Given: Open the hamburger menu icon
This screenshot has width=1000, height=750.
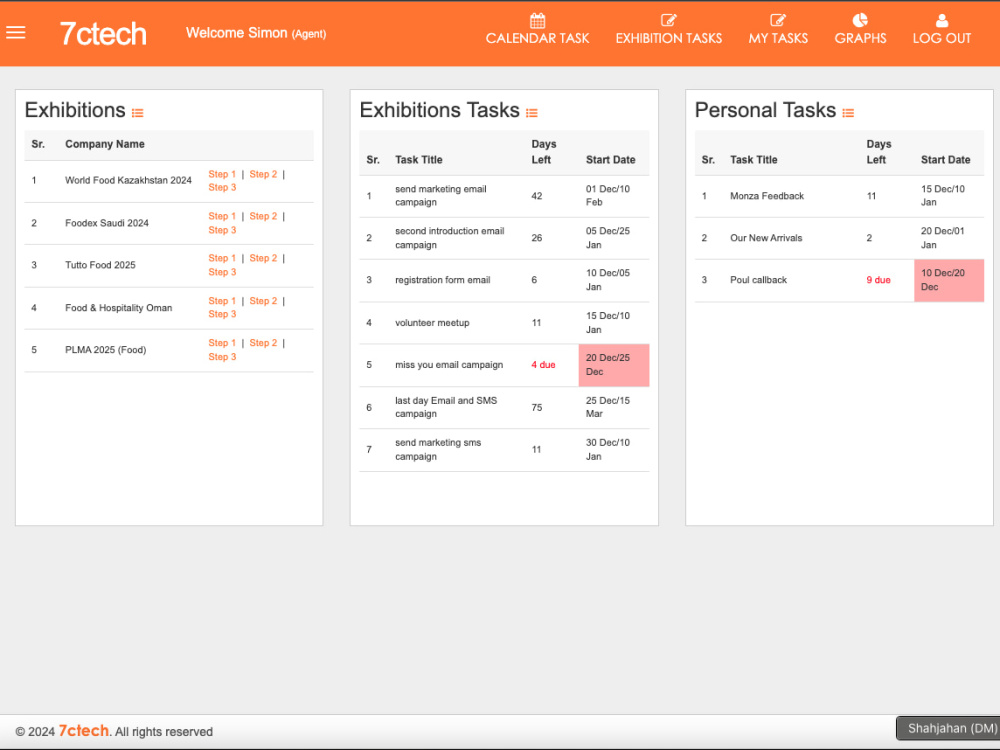Looking at the screenshot, I should pyautogui.click(x=16, y=33).
